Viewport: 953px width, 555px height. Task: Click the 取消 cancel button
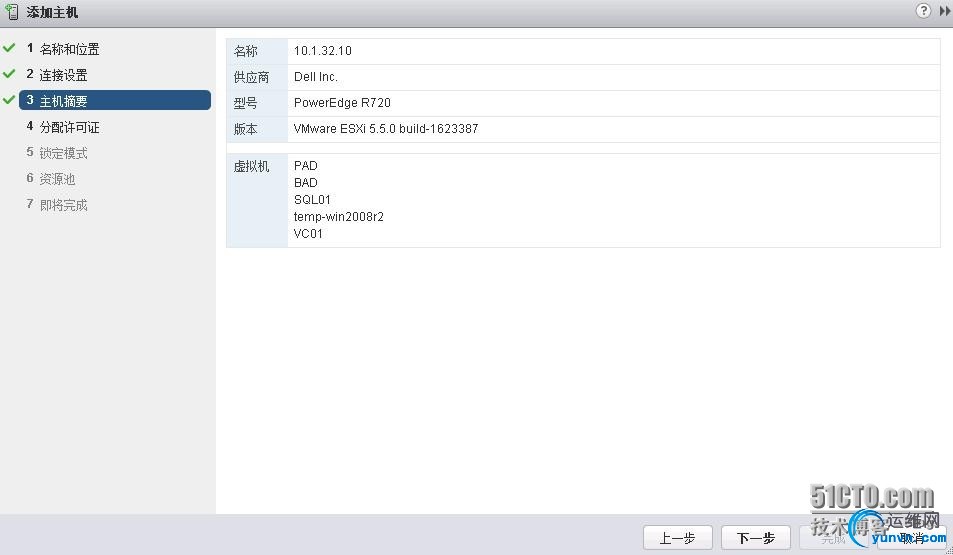click(912, 538)
